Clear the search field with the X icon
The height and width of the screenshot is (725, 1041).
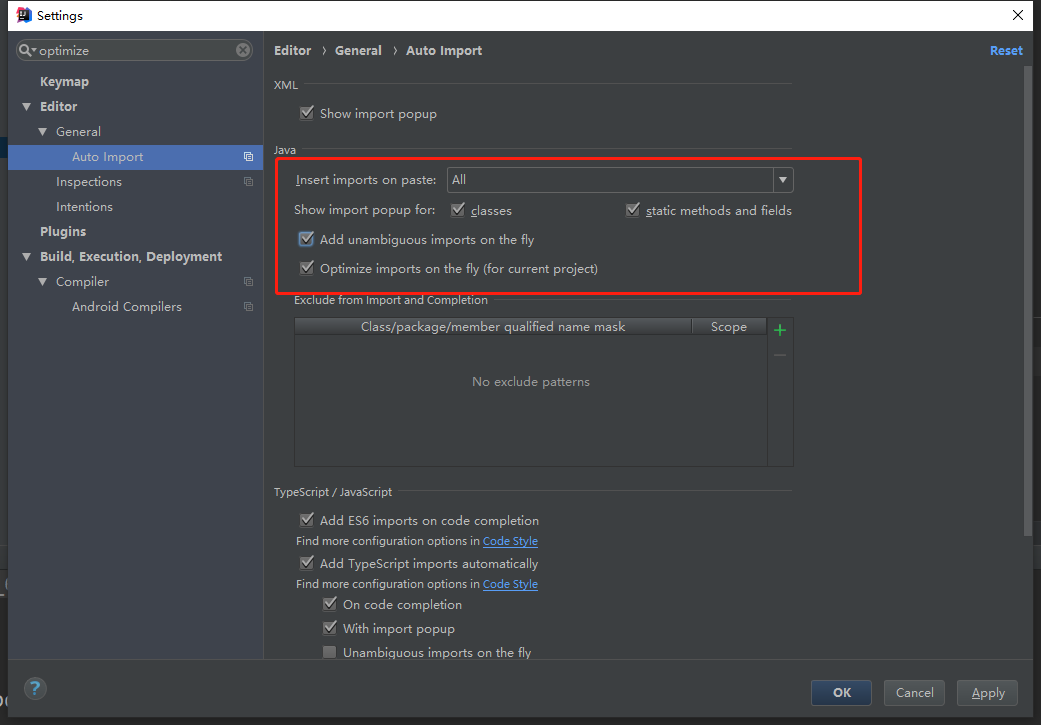point(244,50)
